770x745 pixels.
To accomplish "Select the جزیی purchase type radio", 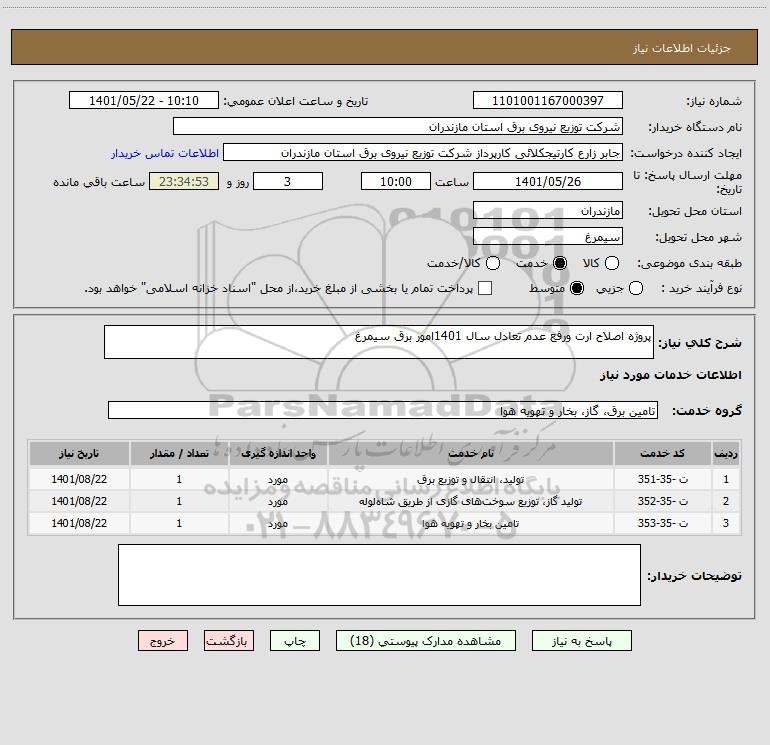I will click(x=635, y=288).
